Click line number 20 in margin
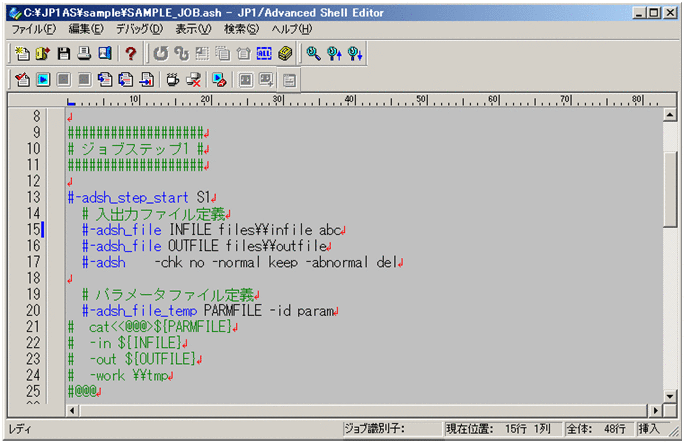This screenshot has height=445, width=685. [x=34, y=310]
